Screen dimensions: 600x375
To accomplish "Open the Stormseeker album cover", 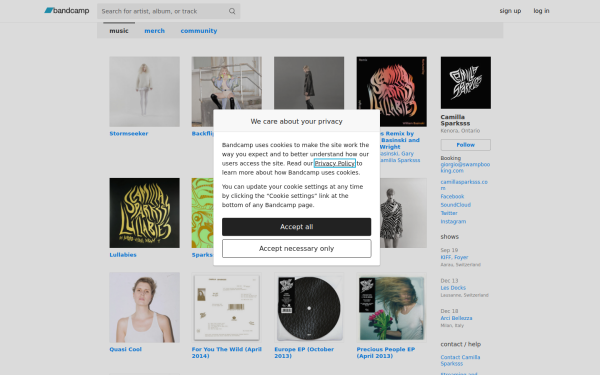I will coord(144,91).
